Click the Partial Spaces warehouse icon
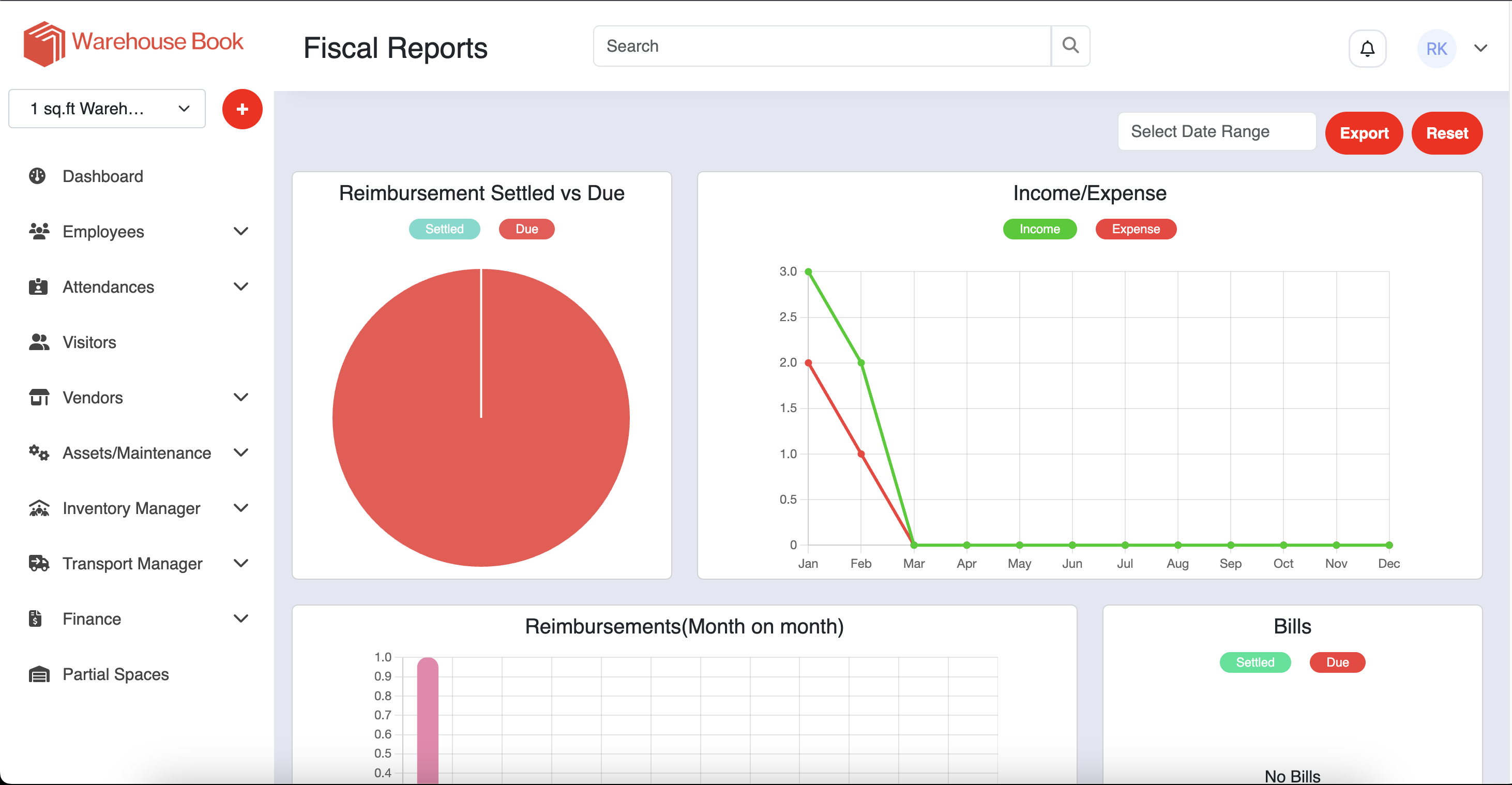The height and width of the screenshot is (785, 1512). (x=39, y=674)
